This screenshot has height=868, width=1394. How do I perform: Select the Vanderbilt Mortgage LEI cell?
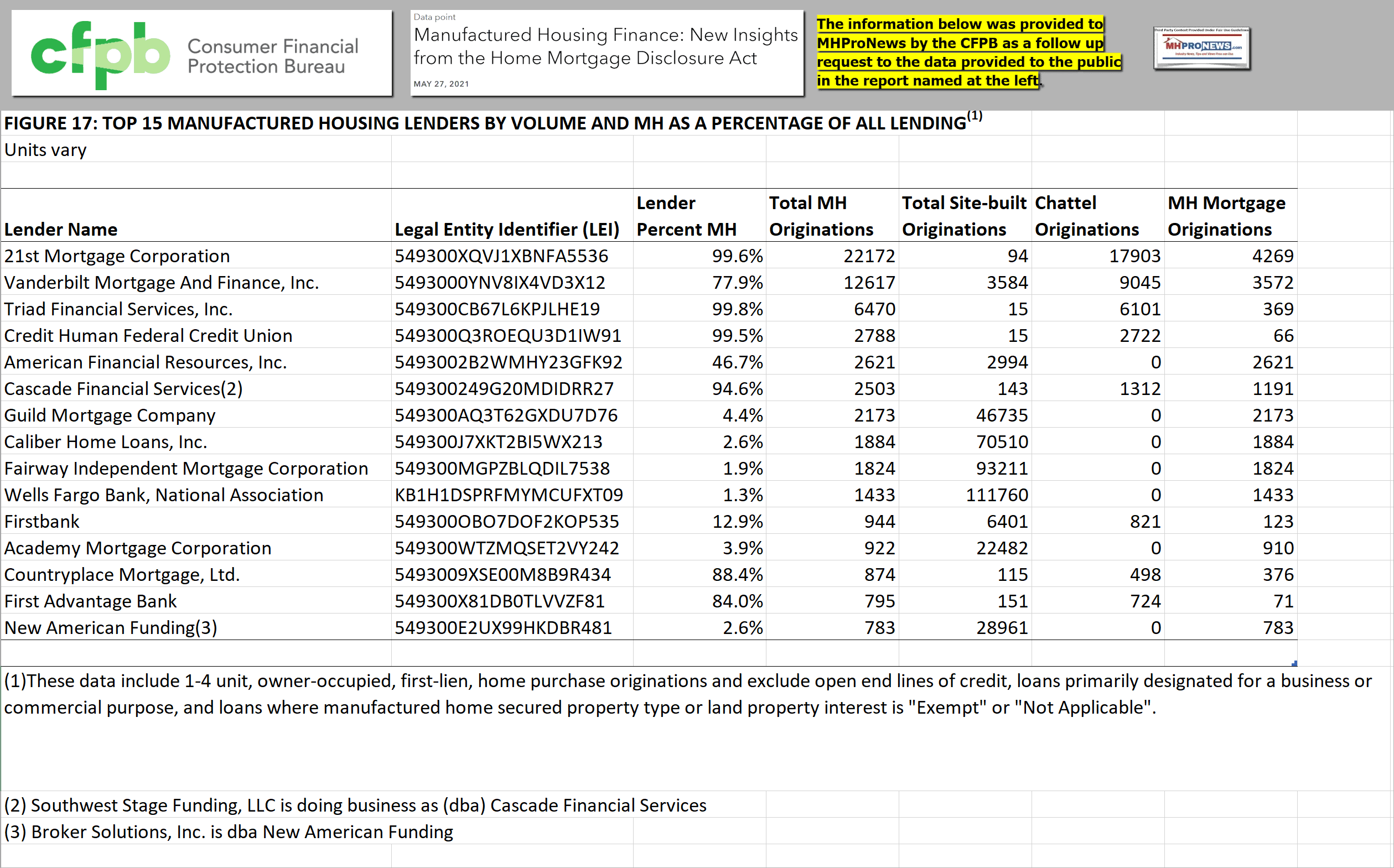click(500, 283)
